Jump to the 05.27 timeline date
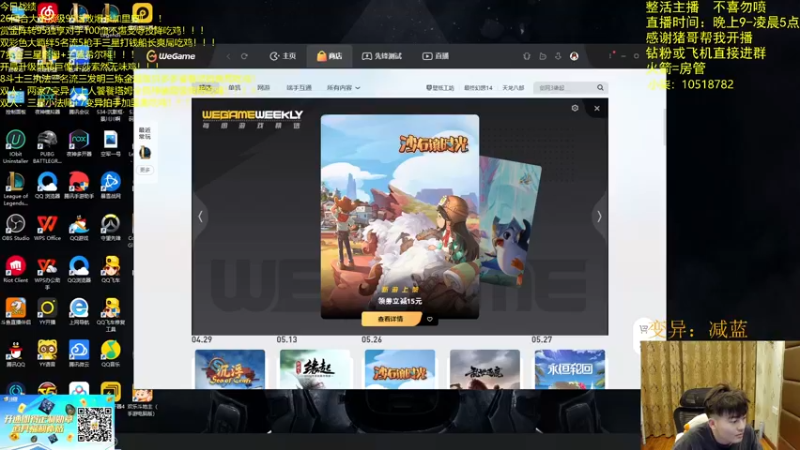 (541, 339)
